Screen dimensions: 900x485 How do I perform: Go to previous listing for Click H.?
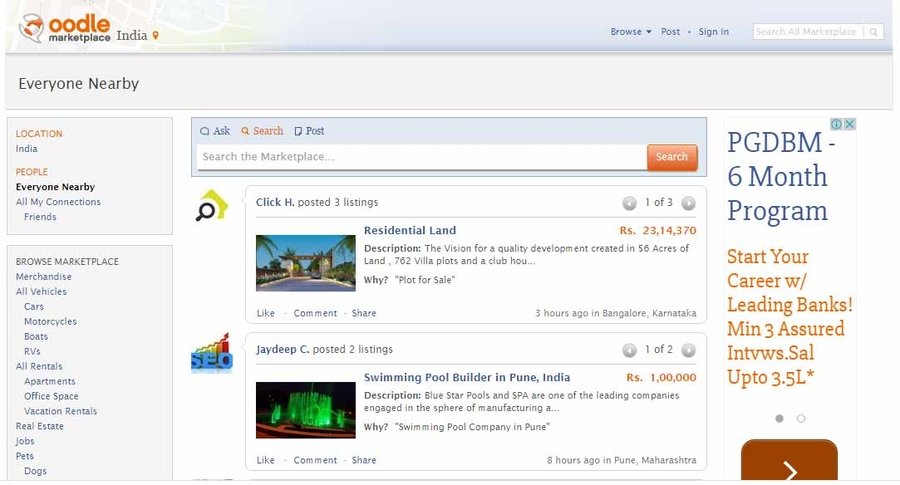pyautogui.click(x=629, y=203)
